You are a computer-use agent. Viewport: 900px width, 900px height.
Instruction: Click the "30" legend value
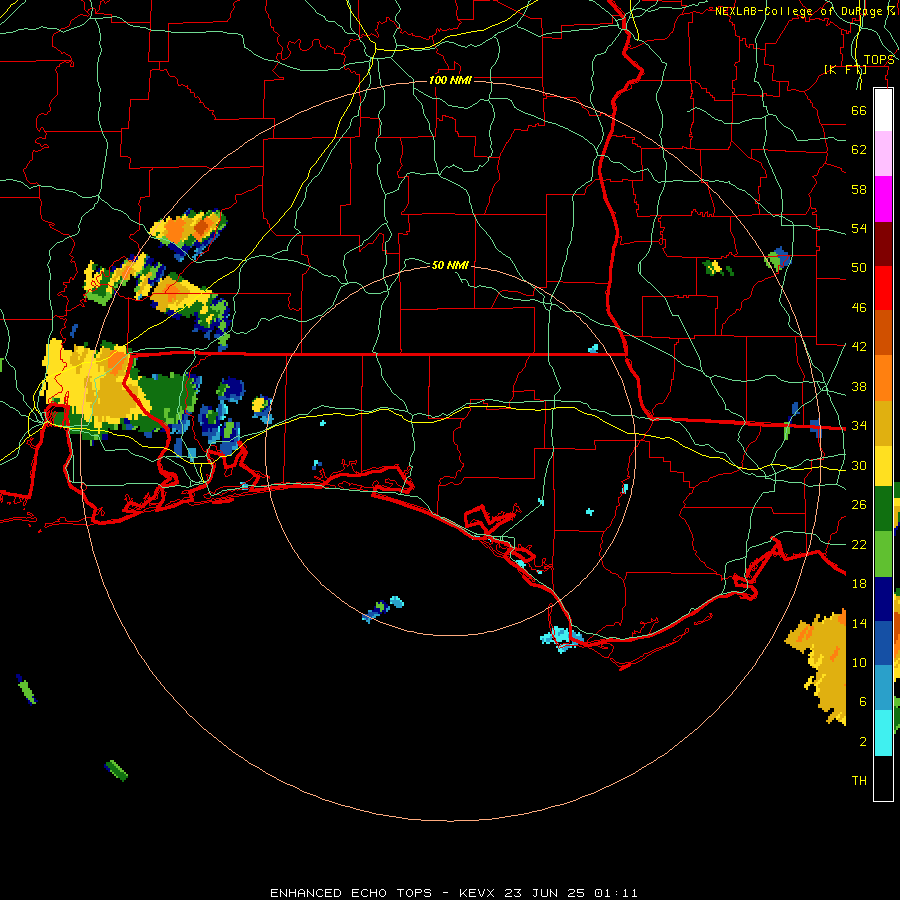coord(859,465)
